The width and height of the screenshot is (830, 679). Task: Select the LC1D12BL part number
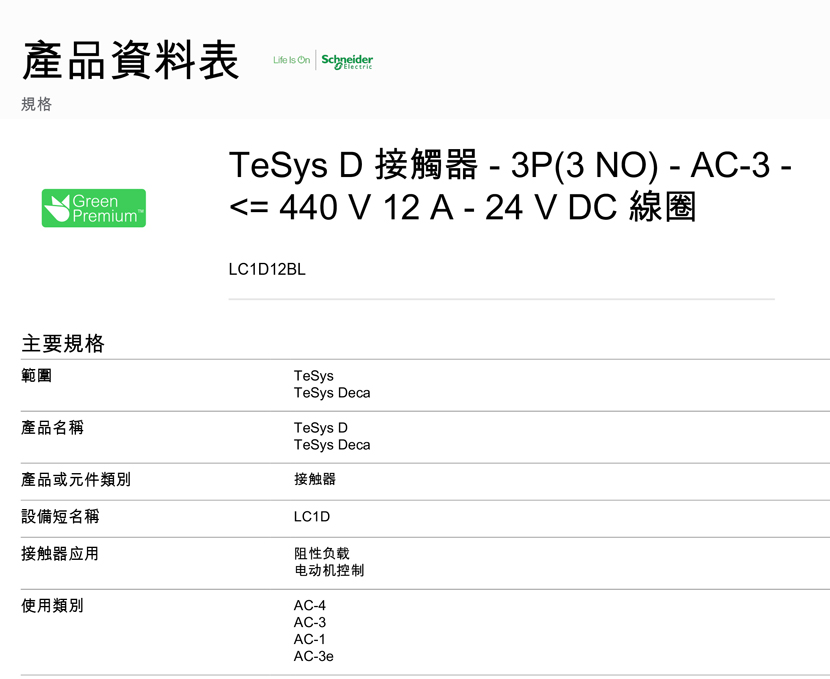(x=267, y=269)
